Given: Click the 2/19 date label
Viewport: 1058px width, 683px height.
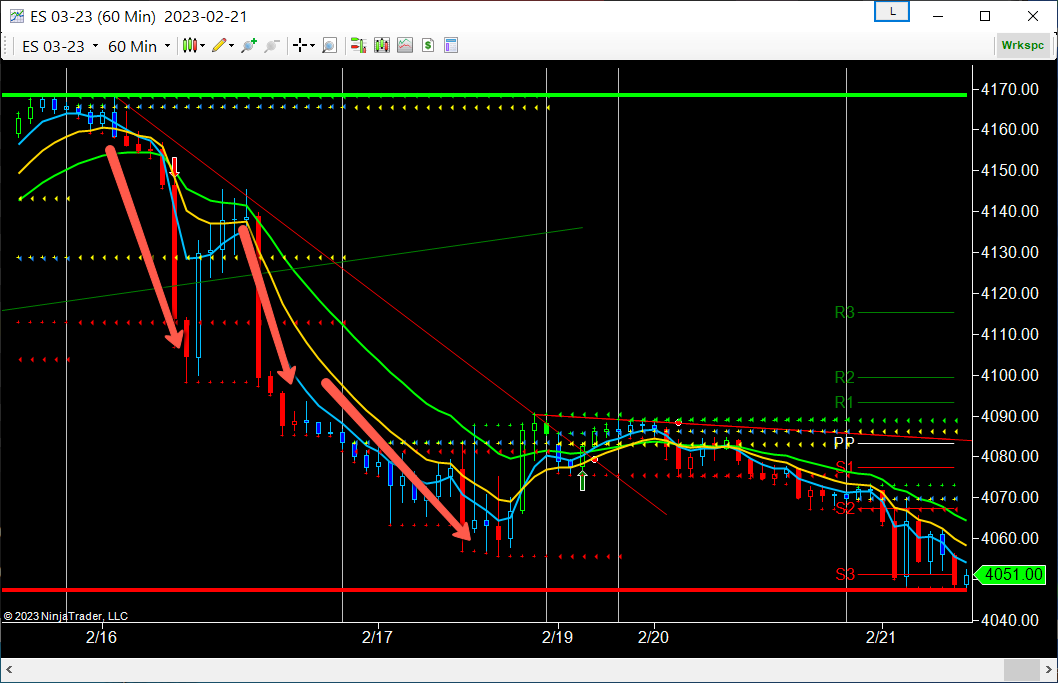Looking at the screenshot, I should 557,637.
